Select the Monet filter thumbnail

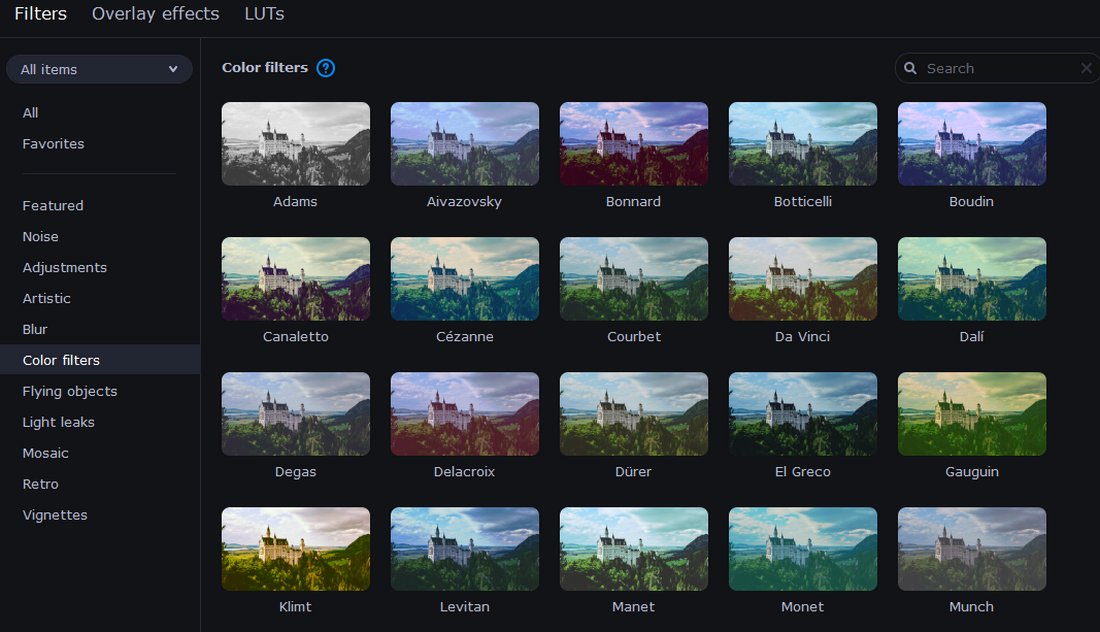tap(803, 549)
